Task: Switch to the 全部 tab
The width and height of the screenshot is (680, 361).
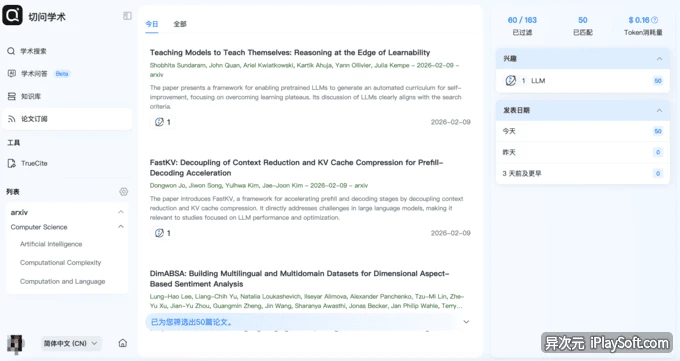Action: pos(180,24)
